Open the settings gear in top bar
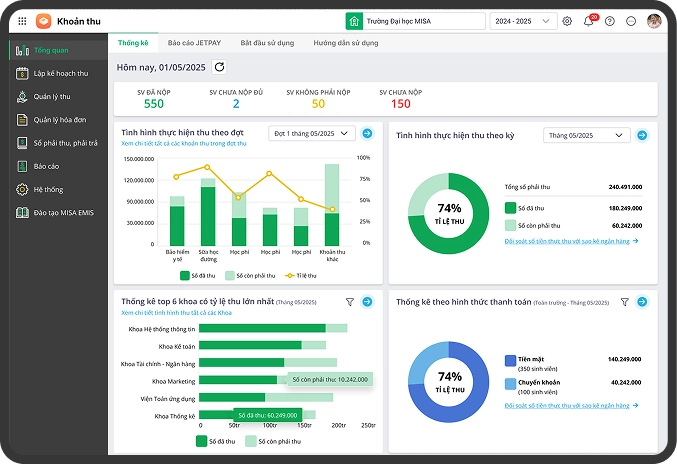This screenshot has height=464, width=677. [x=567, y=21]
